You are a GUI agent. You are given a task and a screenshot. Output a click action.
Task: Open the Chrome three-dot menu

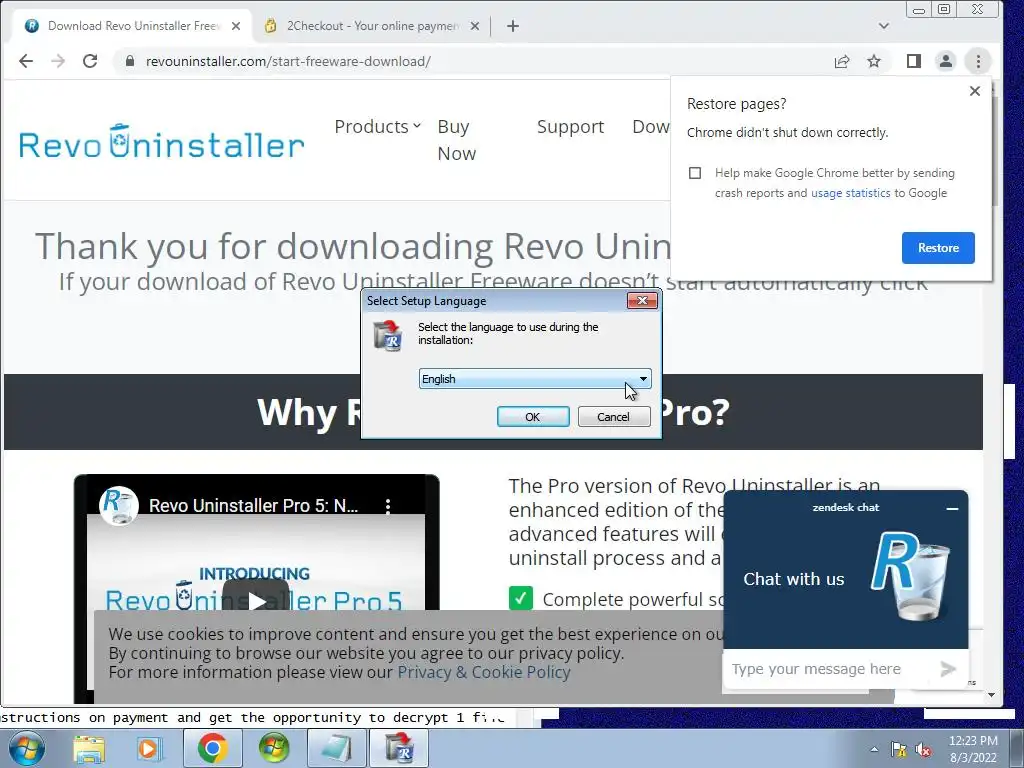point(978,61)
